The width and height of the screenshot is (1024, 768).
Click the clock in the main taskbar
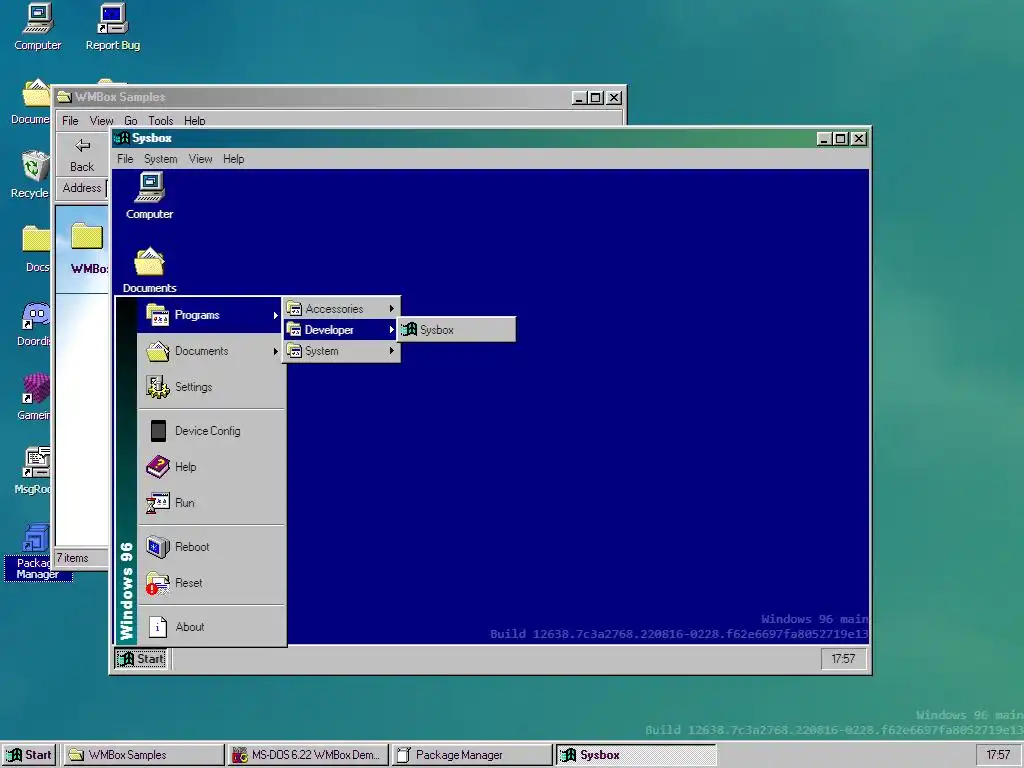998,755
